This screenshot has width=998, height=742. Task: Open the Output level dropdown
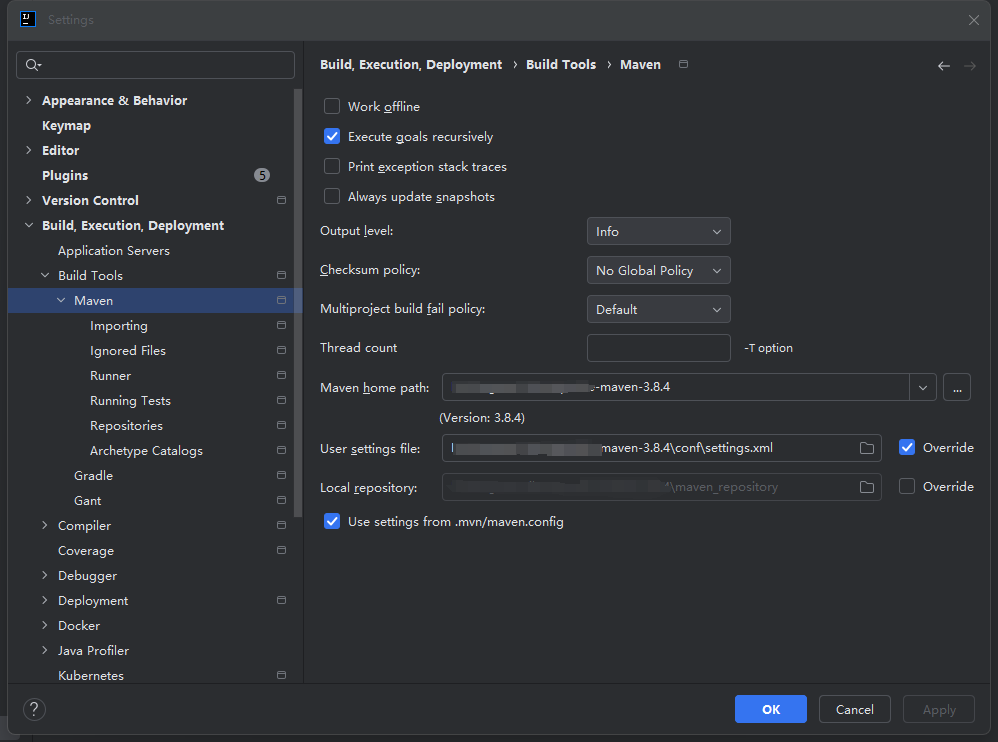658,232
